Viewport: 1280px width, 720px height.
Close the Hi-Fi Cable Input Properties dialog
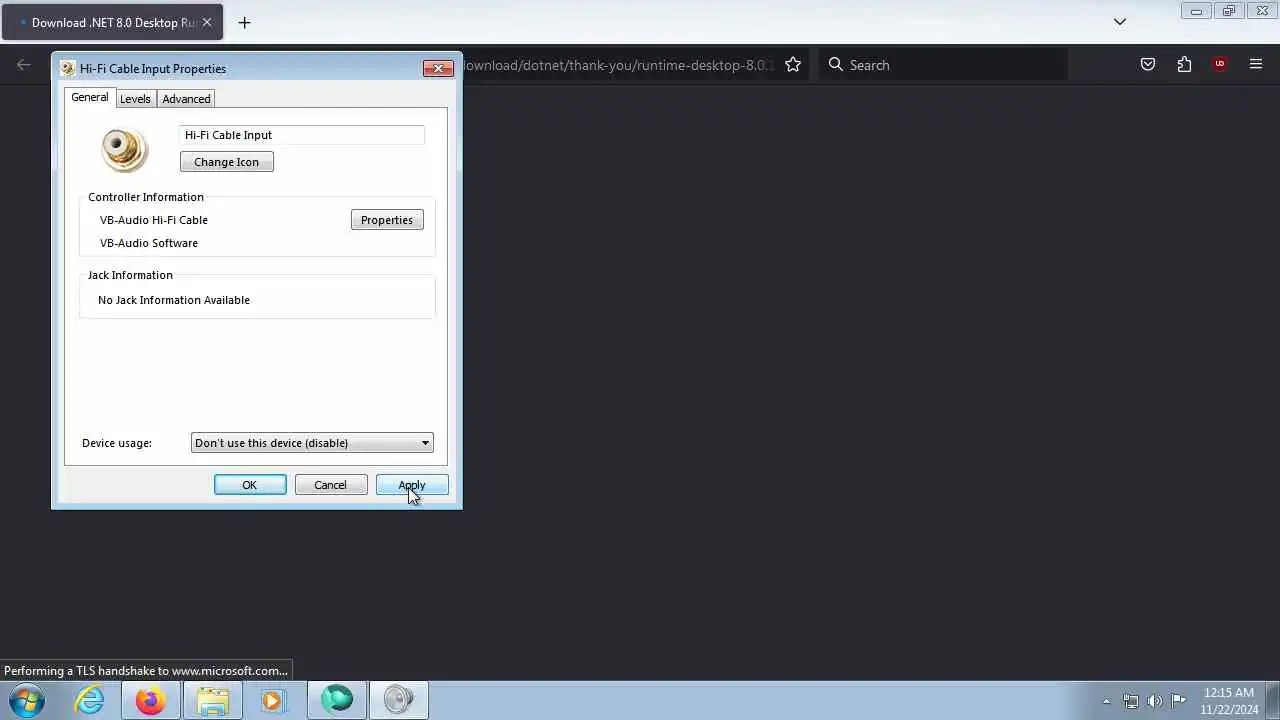pyautogui.click(x=438, y=68)
